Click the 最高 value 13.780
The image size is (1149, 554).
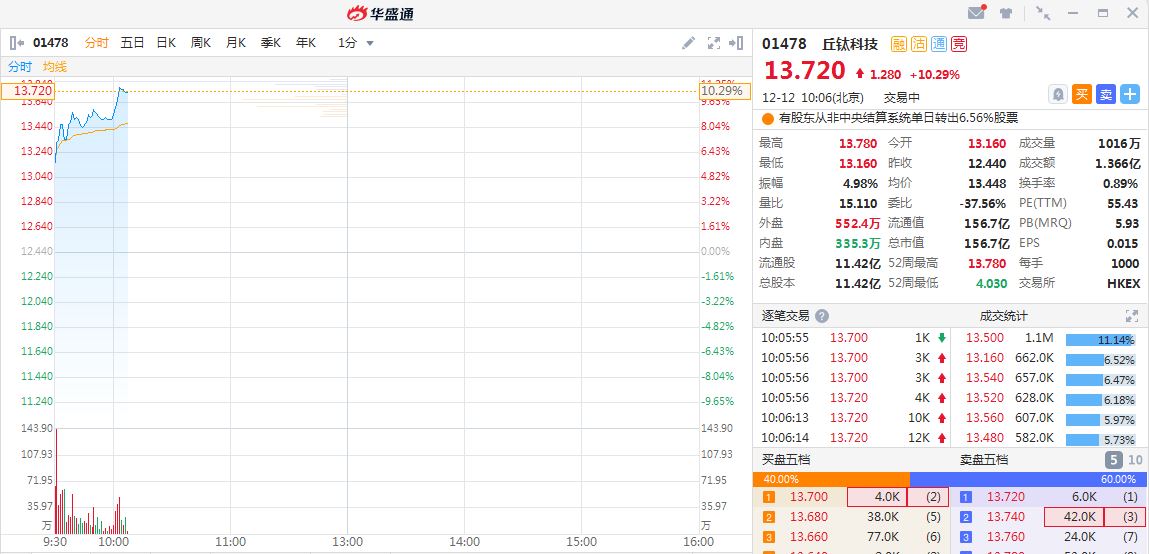[x=857, y=143]
